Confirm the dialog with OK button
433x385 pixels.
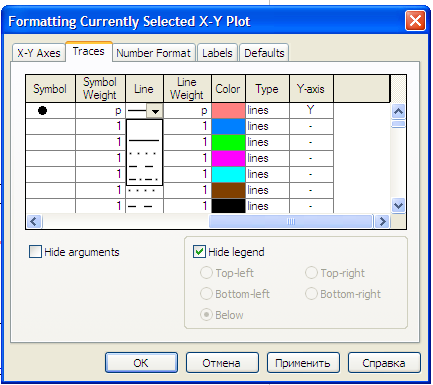tap(141, 363)
